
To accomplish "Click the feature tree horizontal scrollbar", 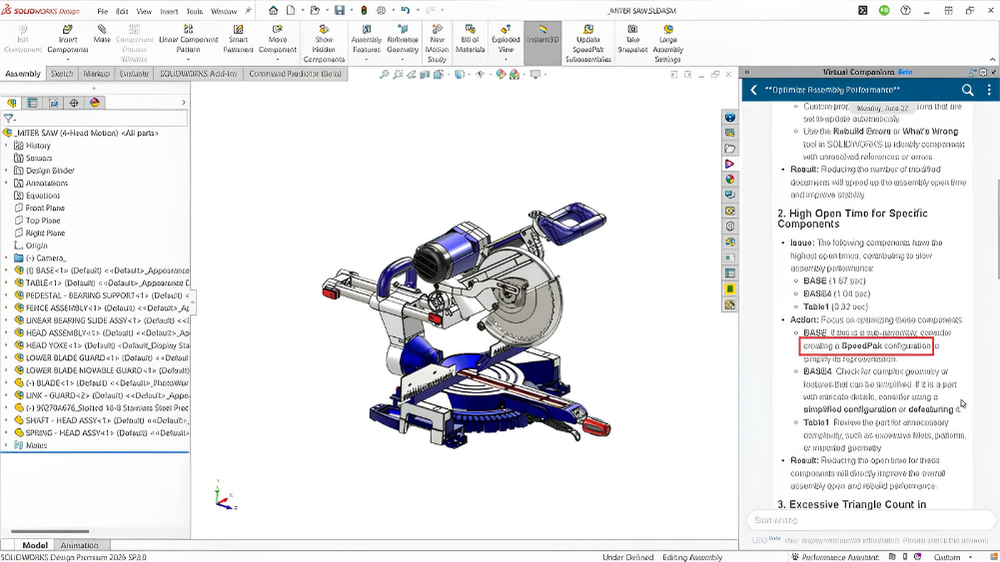I will [50, 531].
